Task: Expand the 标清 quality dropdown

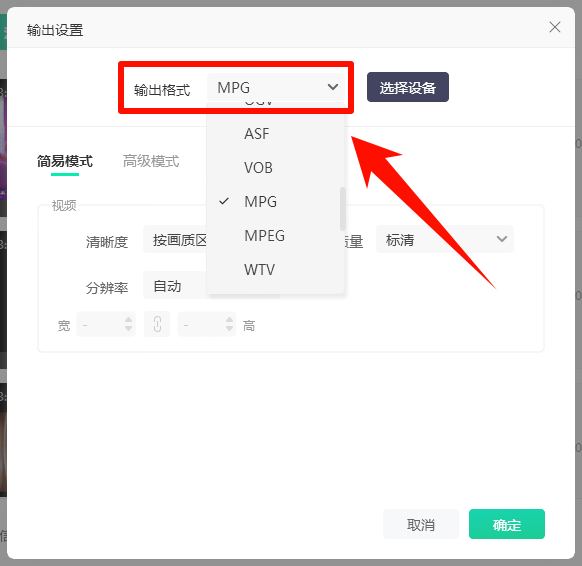Action: click(445, 239)
